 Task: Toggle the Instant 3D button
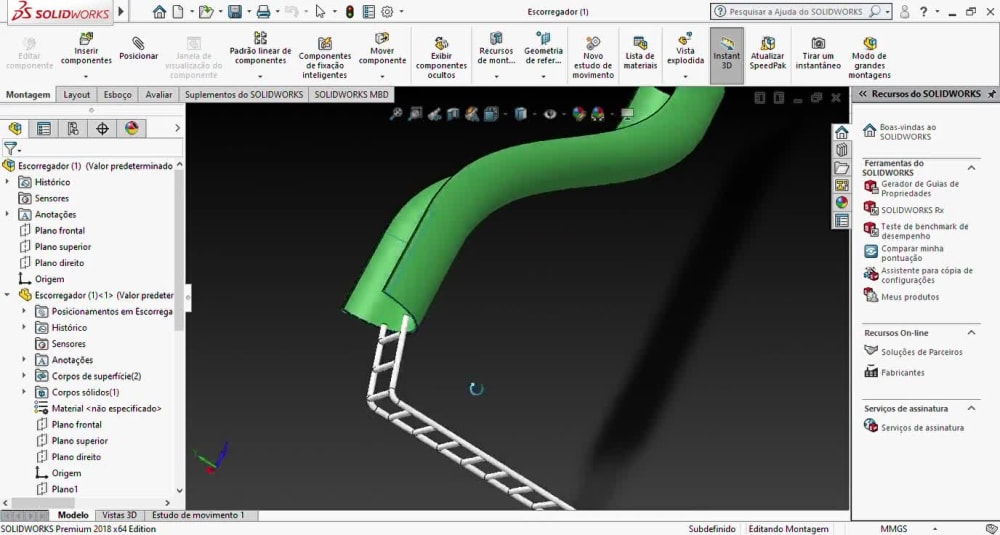tap(726, 55)
